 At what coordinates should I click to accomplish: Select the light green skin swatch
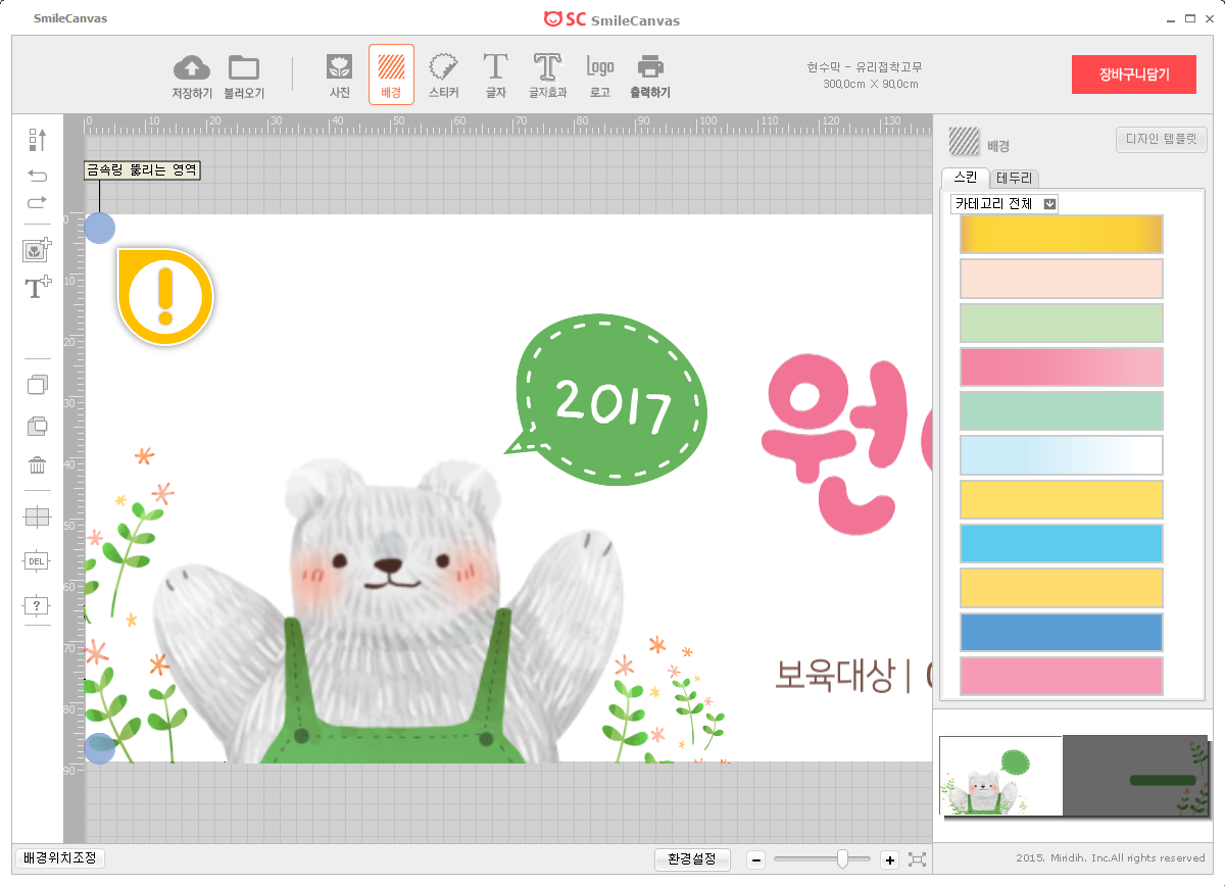[1062, 323]
